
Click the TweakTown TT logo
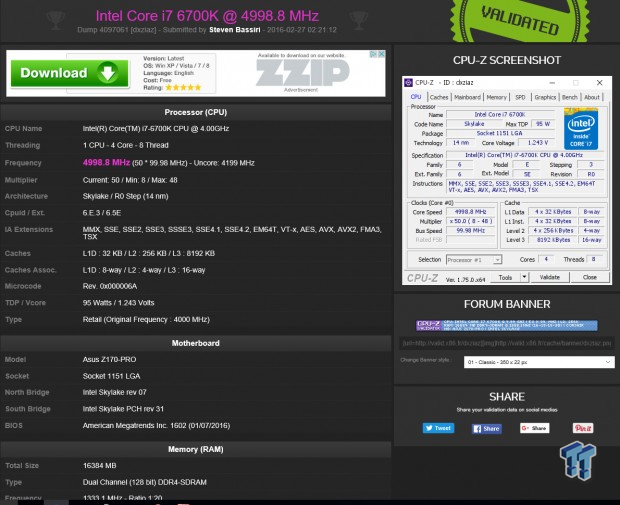[578, 461]
